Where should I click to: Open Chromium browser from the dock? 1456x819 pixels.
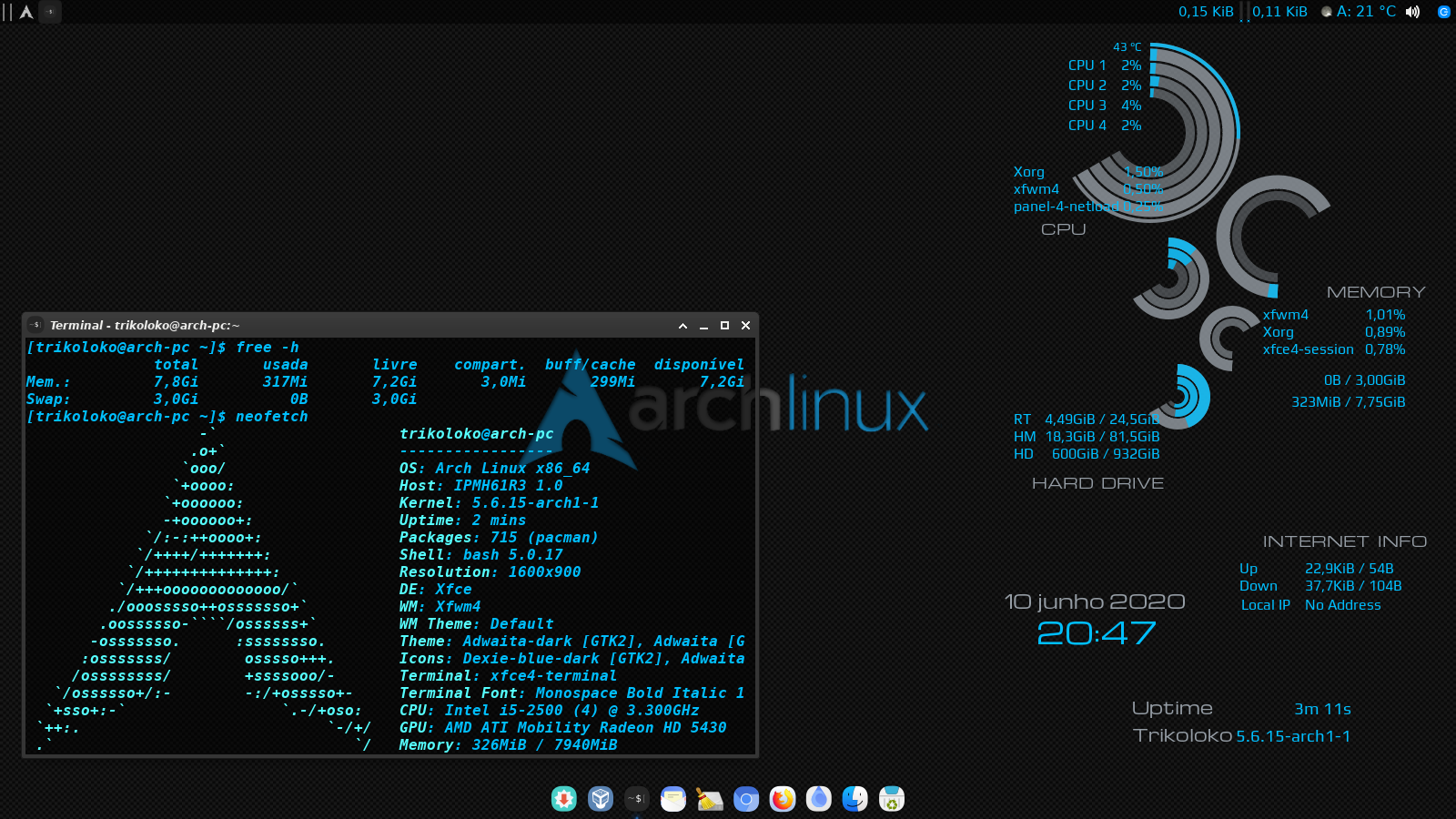[x=746, y=799]
